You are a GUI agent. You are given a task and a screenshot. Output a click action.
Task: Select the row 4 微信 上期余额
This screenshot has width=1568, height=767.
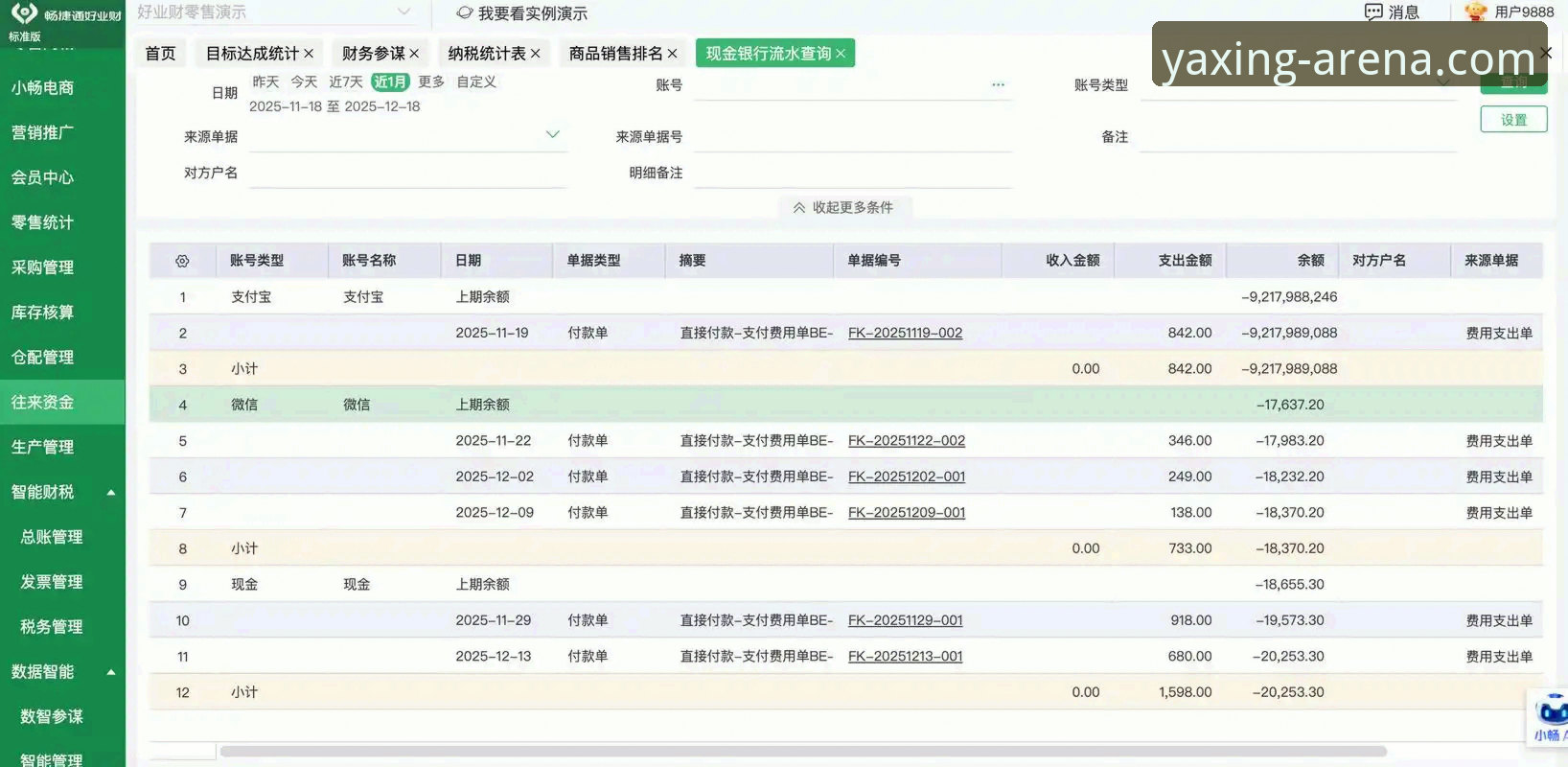845,405
